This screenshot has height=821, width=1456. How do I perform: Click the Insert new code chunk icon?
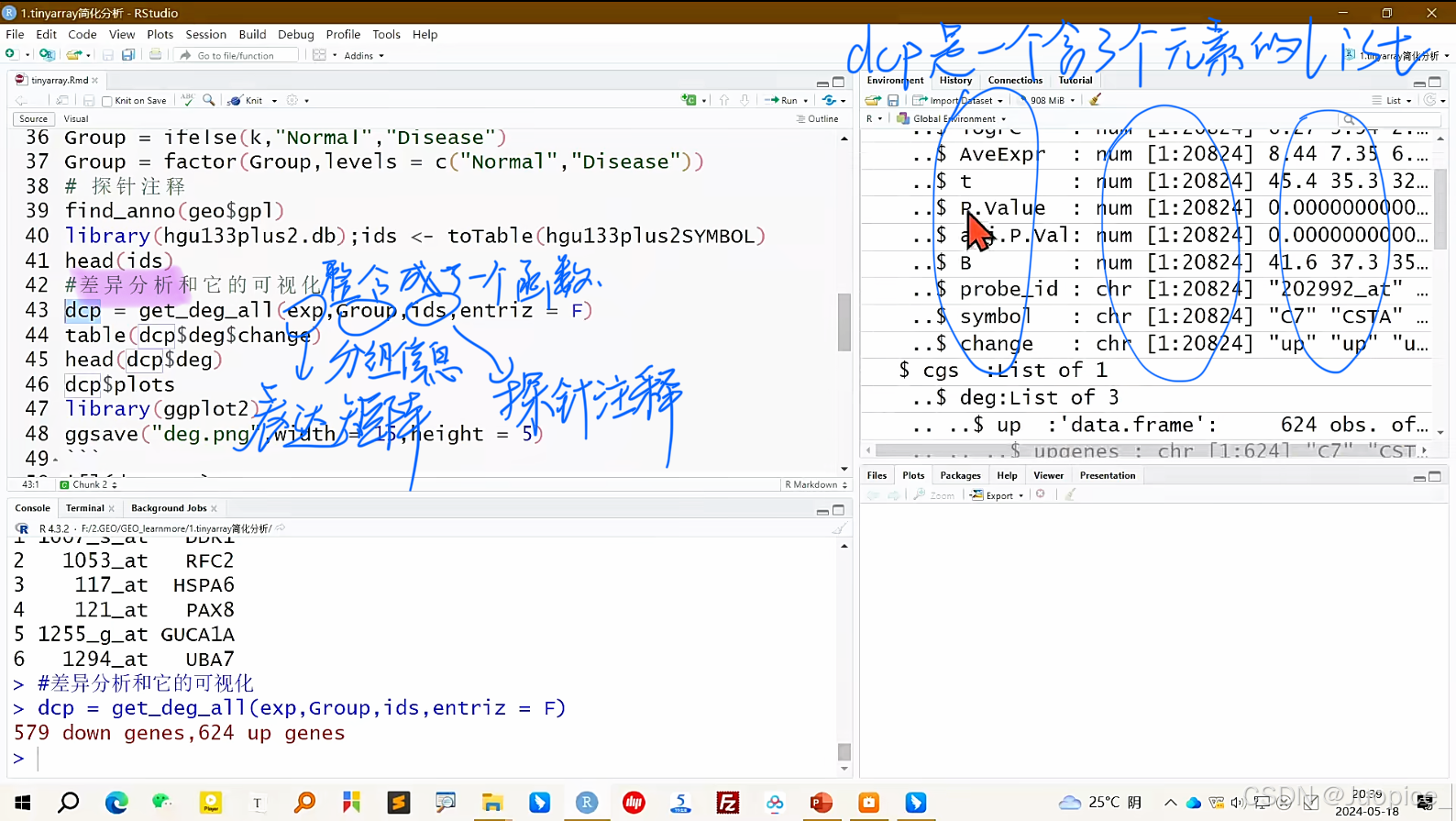[689, 100]
